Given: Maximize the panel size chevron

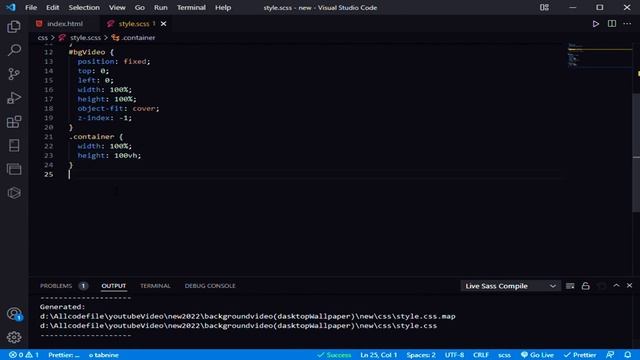Looking at the screenshot, I should coord(616,286).
